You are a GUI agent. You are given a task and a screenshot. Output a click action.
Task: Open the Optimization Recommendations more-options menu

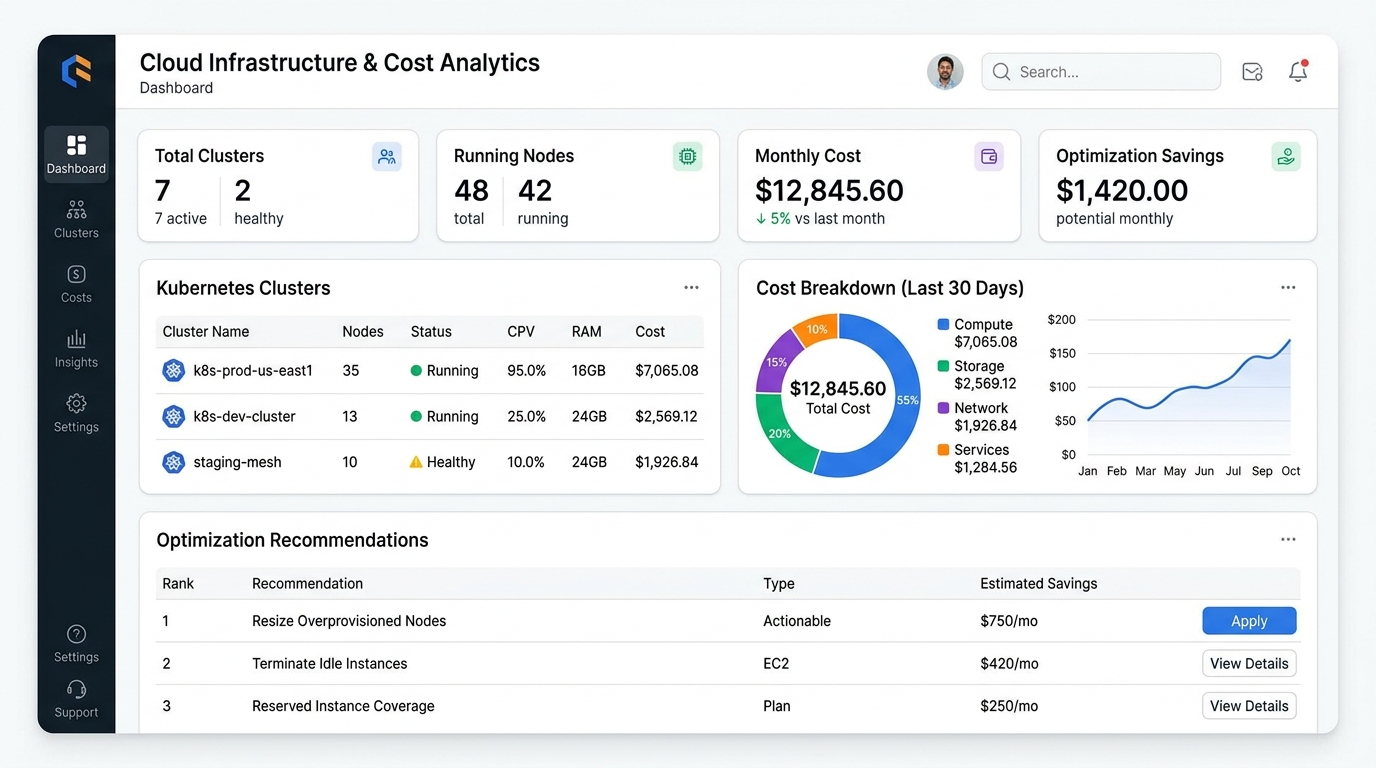(1288, 540)
